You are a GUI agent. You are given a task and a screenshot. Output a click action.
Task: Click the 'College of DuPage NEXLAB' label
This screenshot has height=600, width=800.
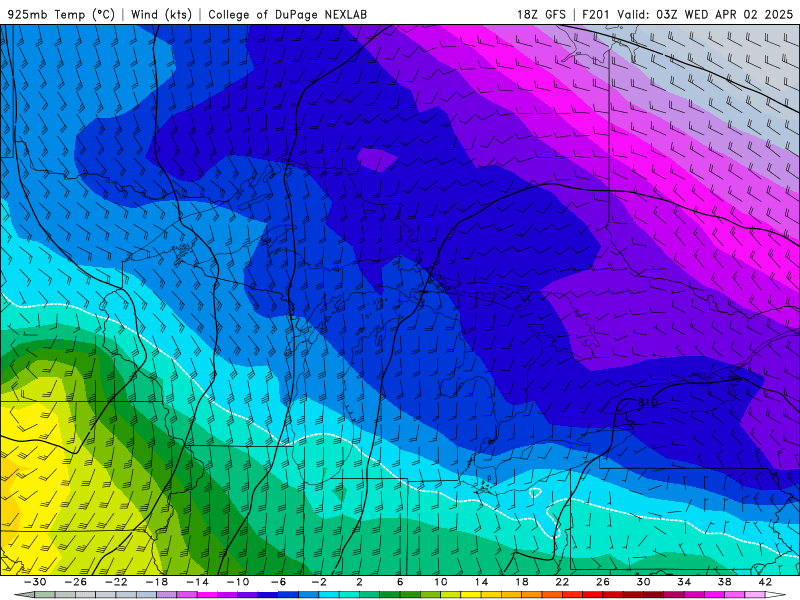[287, 14]
